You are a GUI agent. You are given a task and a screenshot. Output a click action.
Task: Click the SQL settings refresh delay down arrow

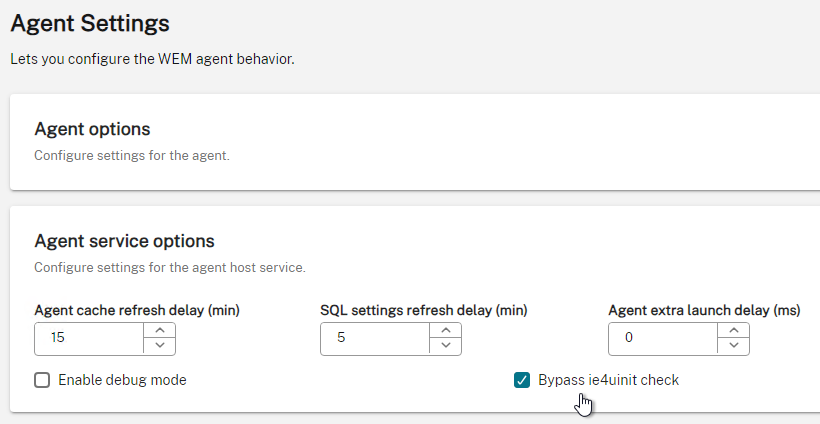pos(446,346)
